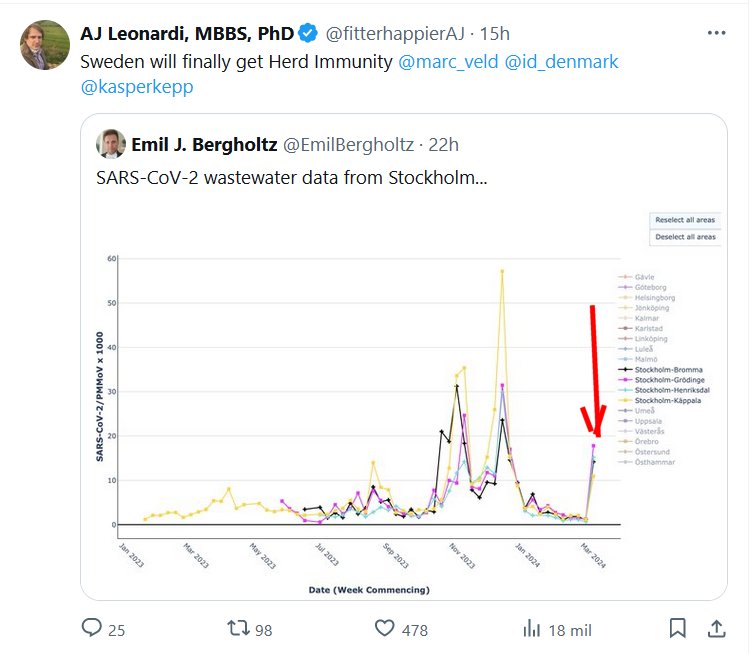Click the blue verified badge
The height and width of the screenshot is (654, 752).
(306, 34)
